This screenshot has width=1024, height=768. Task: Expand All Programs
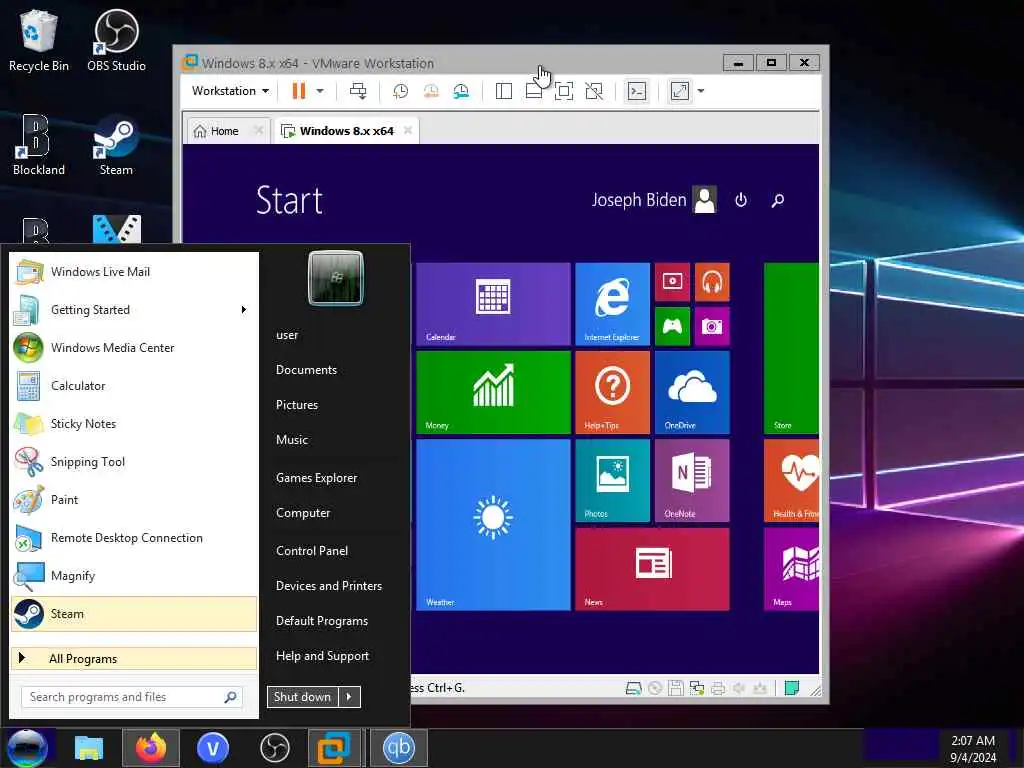pyautogui.click(x=134, y=658)
